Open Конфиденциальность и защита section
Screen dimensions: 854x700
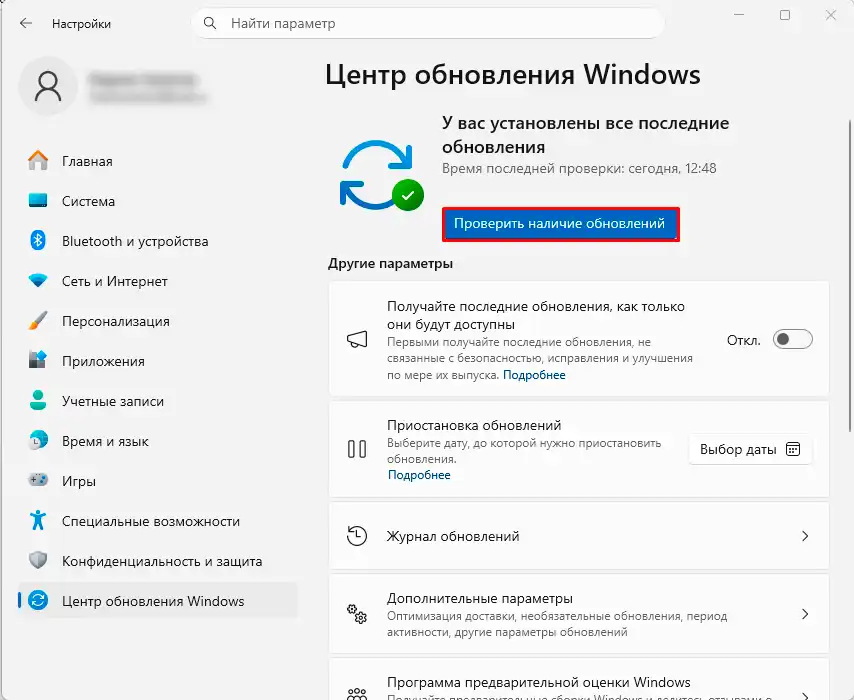point(158,561)
